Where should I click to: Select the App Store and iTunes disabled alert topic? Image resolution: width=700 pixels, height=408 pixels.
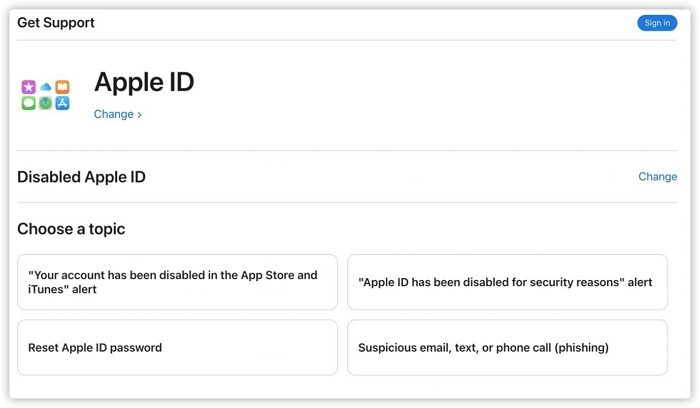pos(177,282)
